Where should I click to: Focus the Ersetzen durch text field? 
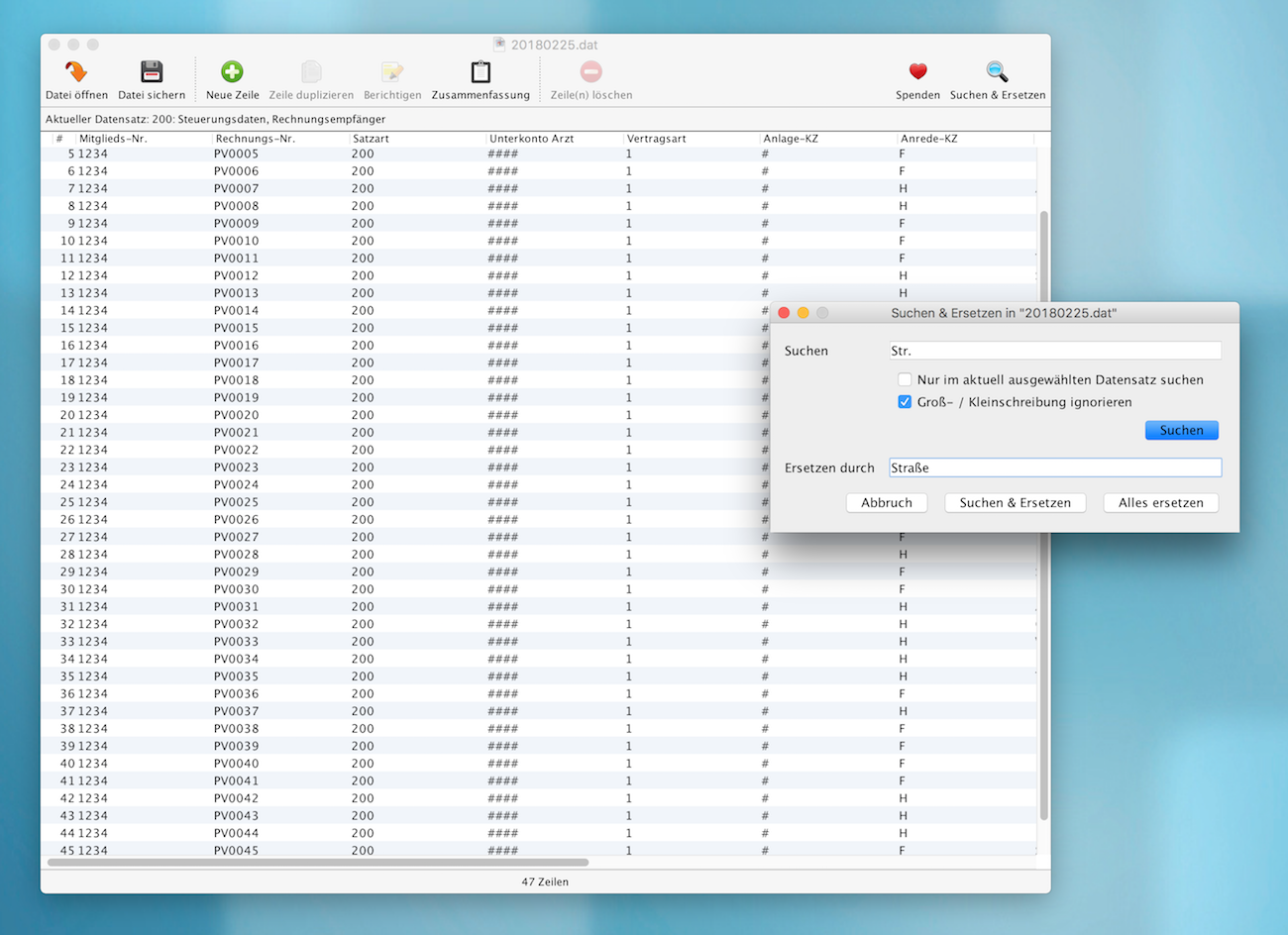point(1055,467)
